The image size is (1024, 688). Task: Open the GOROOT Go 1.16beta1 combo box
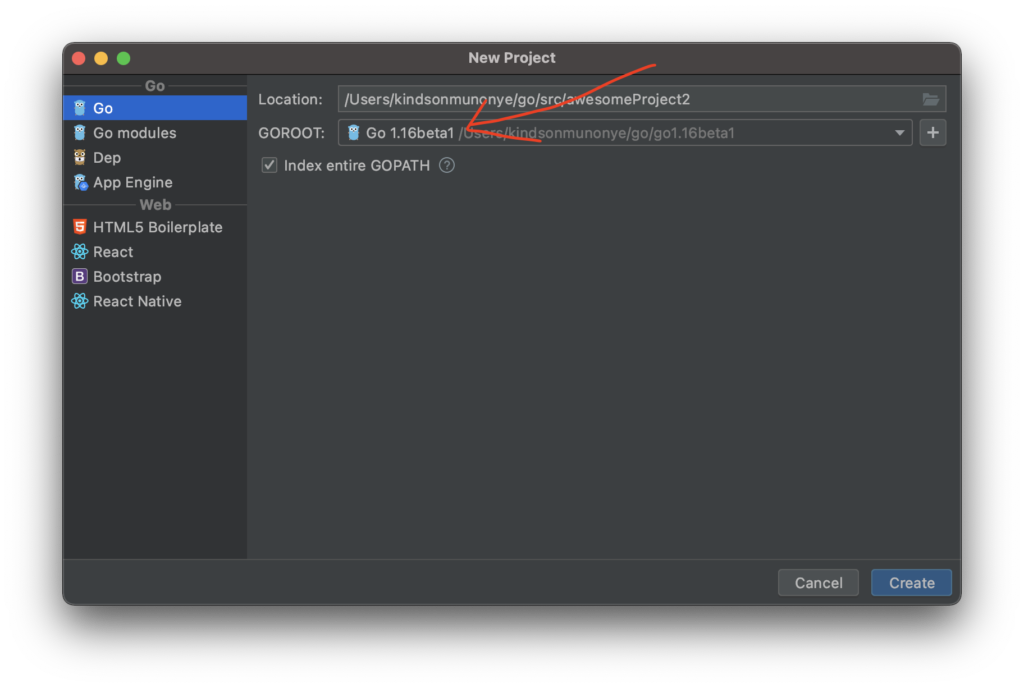pyautogui.click(x=620, y=133)
